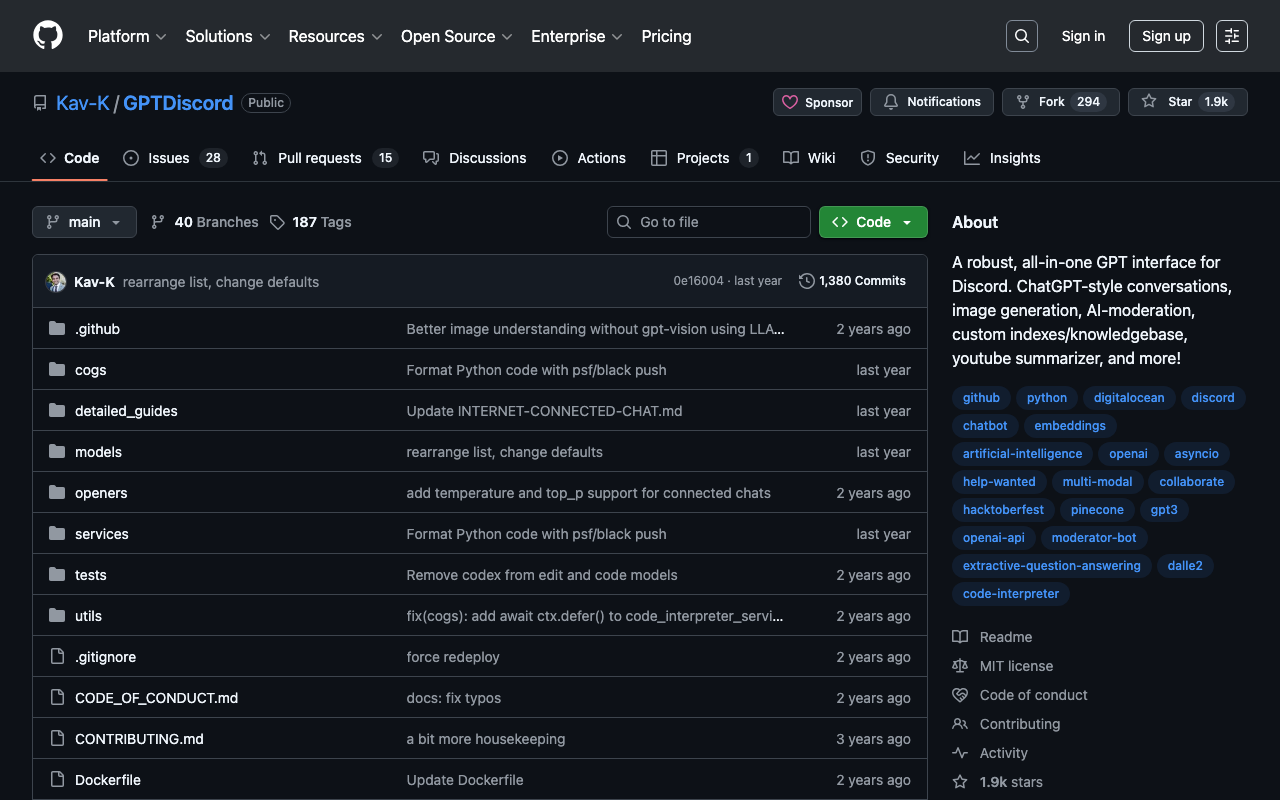Open the main branch dropdown
This screenshot has height=800, width=1280.
(84, 222)
